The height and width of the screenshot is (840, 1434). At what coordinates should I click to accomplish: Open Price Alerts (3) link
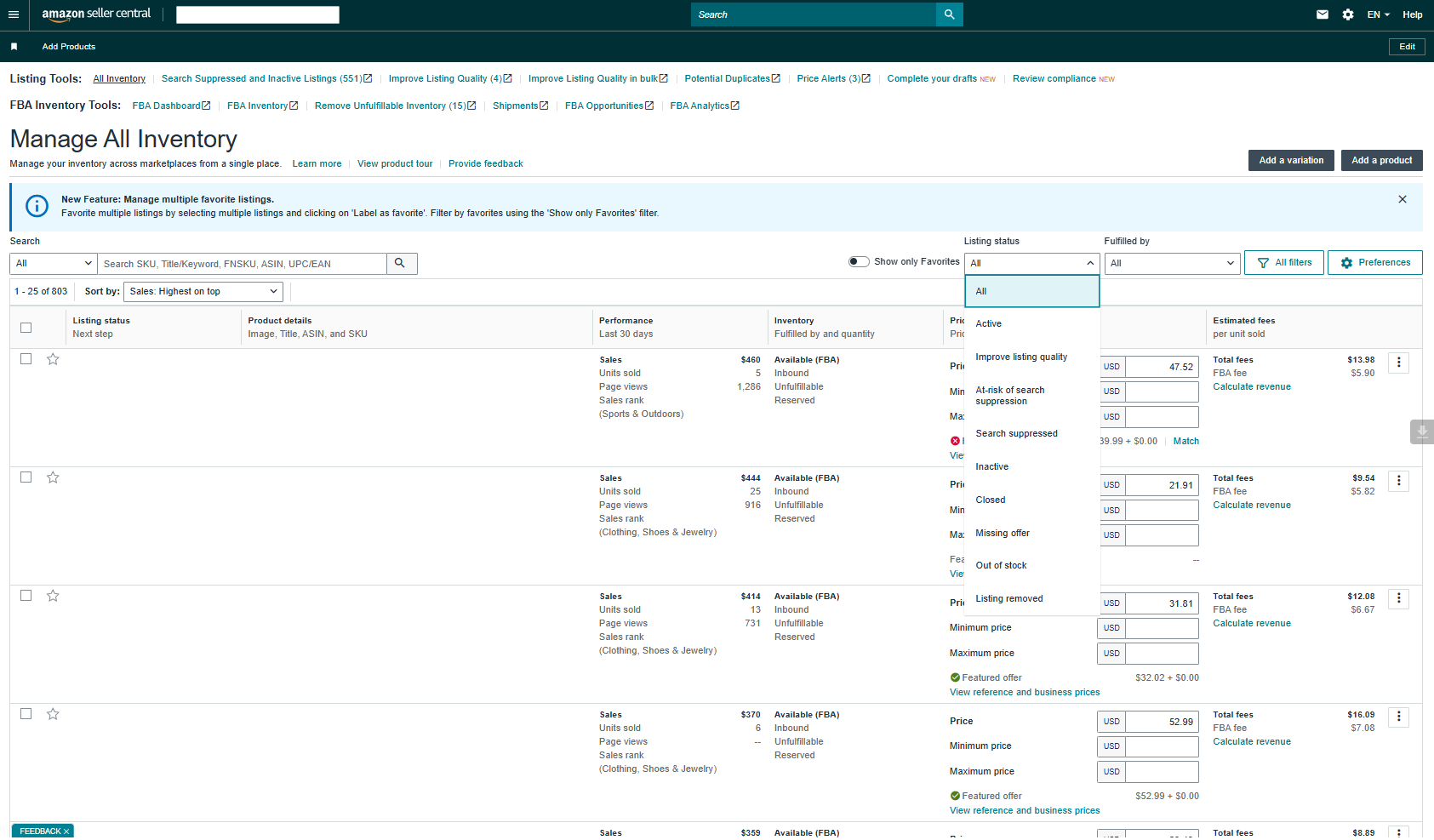pyautogui.click(x=833, y=78)
